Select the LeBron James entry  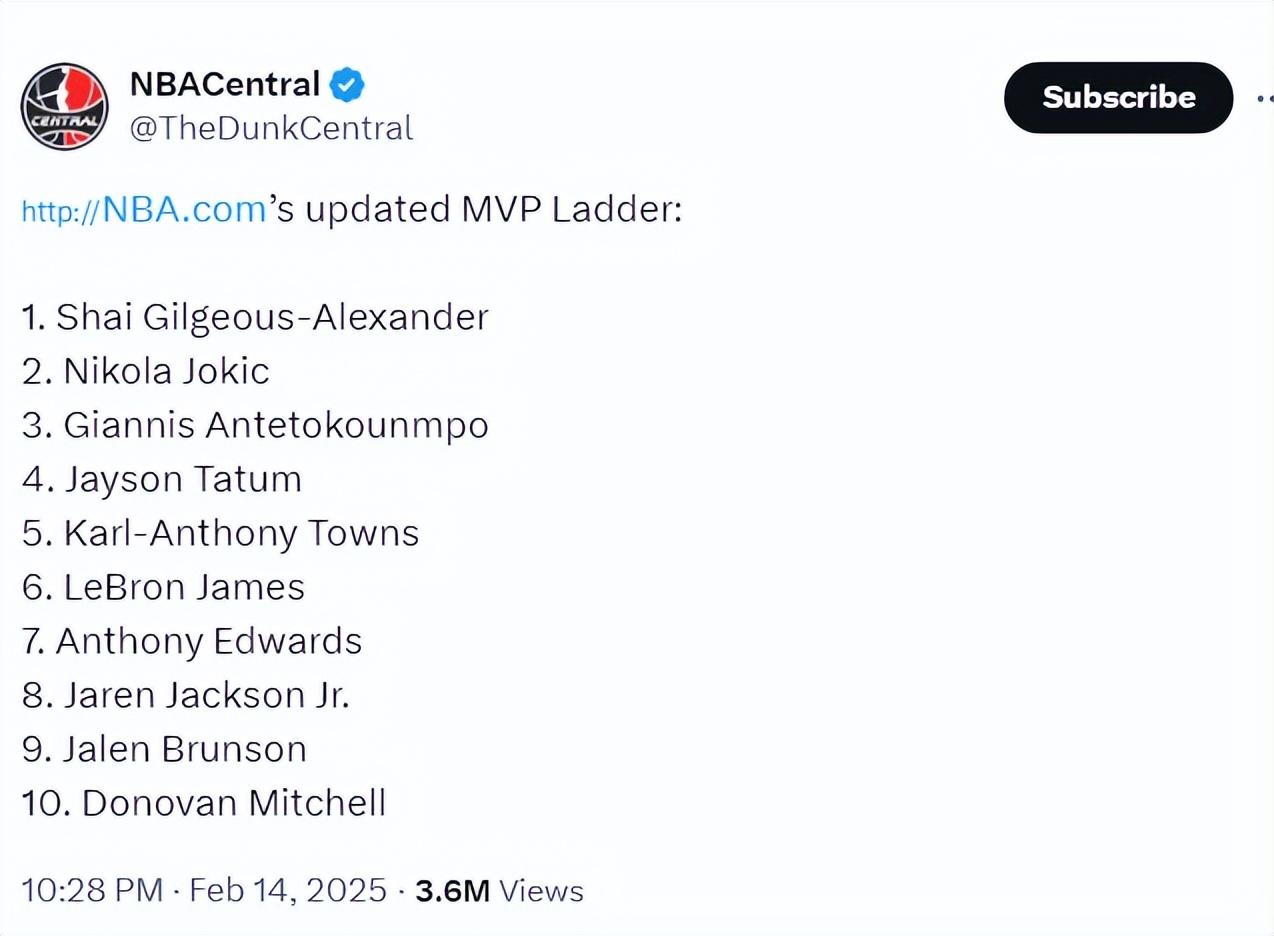coord(164,587)
